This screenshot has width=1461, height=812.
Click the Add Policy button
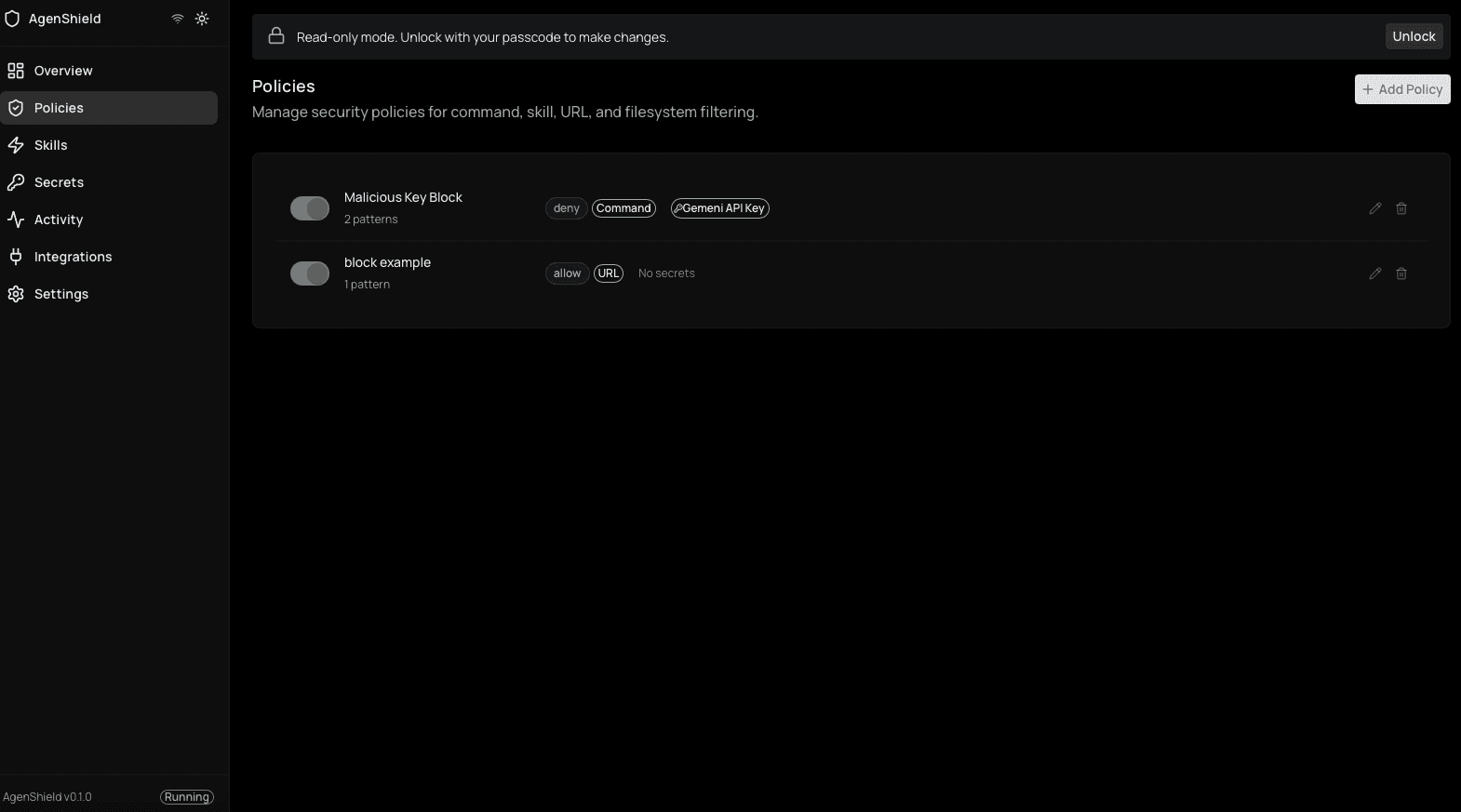point(1402,89)
